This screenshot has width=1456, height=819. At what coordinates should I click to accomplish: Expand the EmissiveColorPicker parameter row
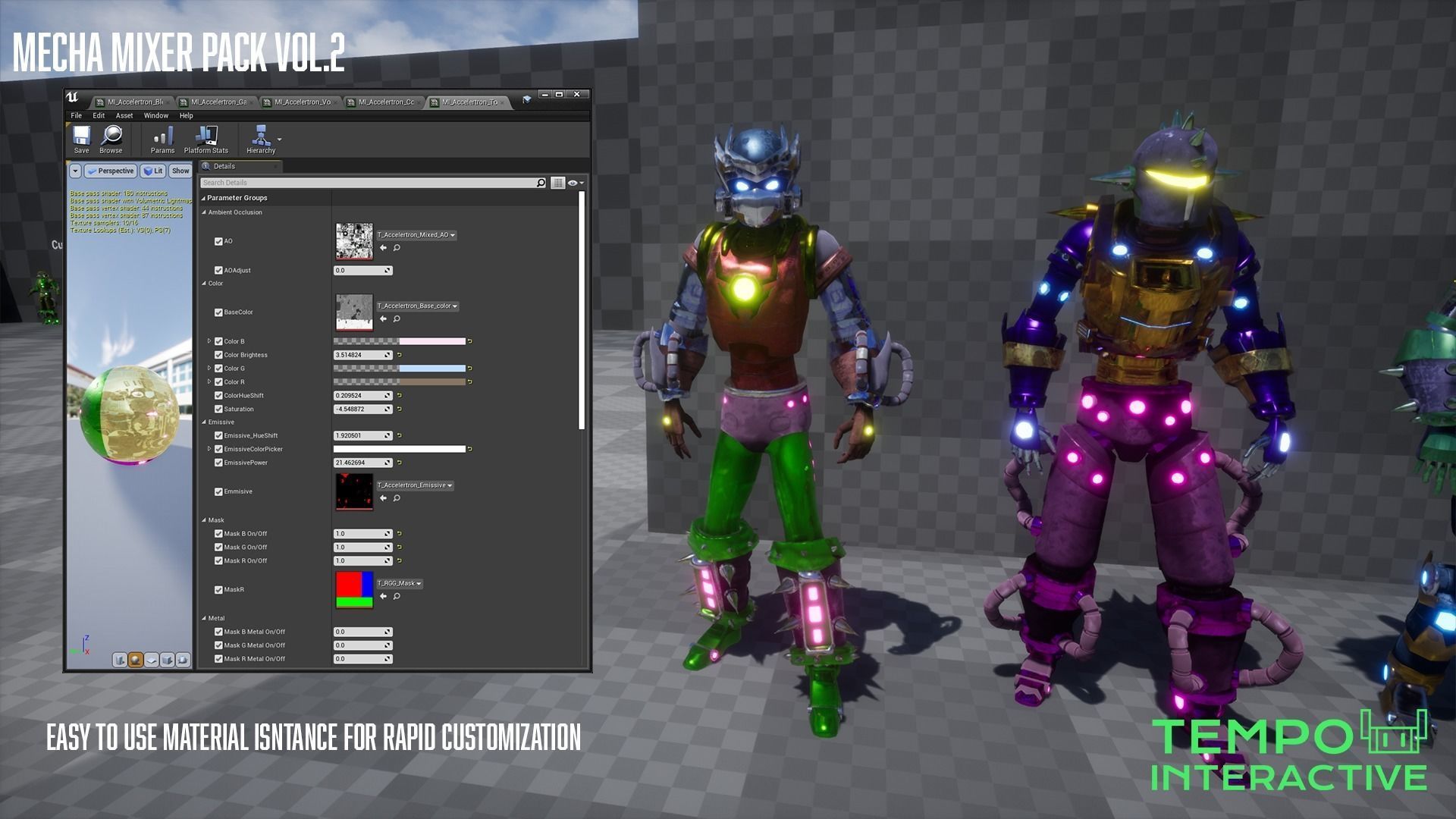click(x=209, y=449)
